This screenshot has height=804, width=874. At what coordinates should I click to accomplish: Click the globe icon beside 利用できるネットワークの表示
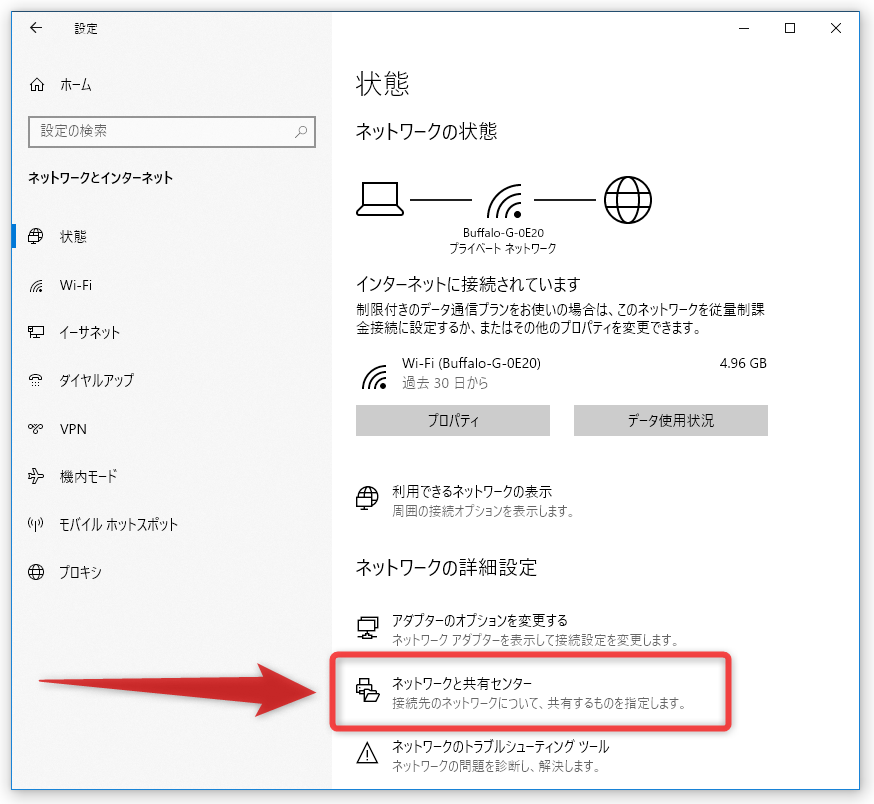(367, 497)
